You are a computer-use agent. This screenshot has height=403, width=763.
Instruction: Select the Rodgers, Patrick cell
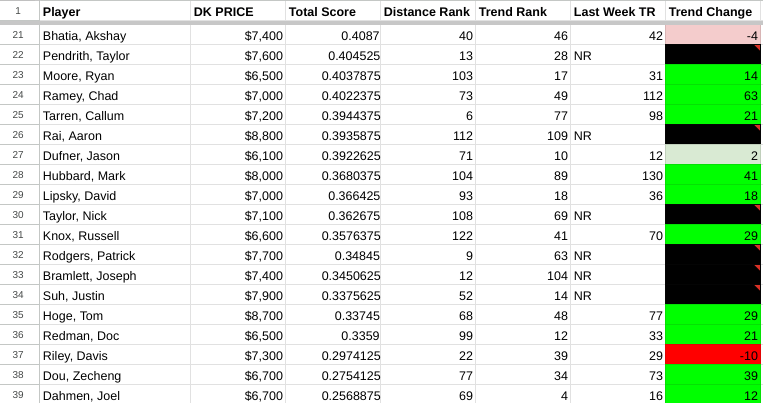(115, 255)
